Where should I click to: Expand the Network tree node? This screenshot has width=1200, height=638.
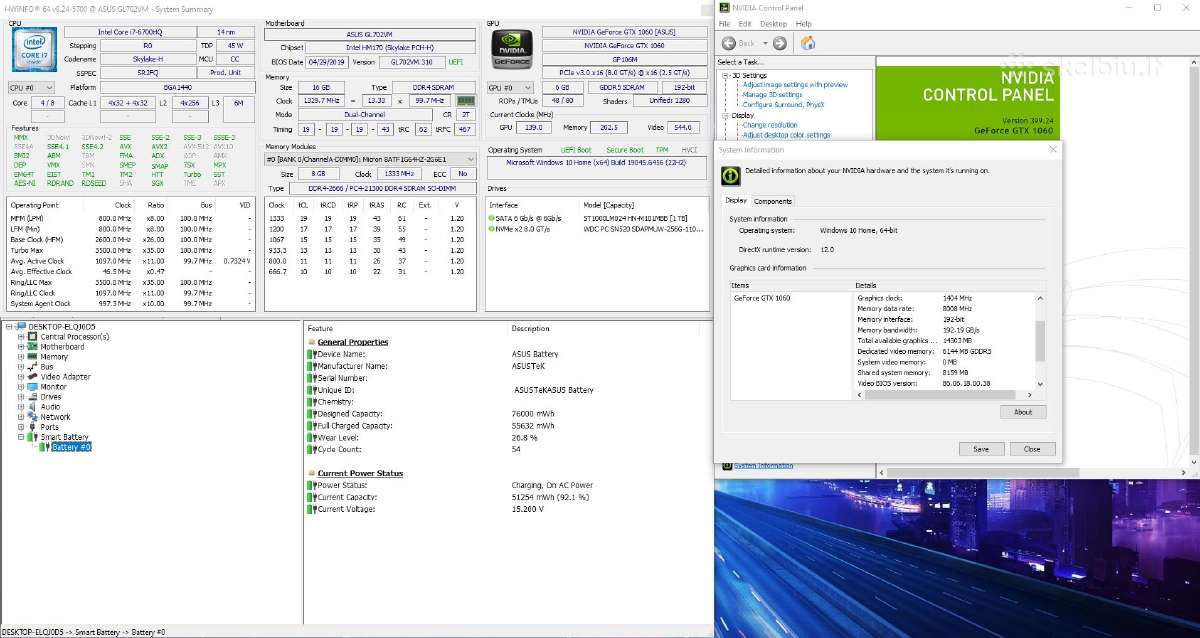click(21, 417)
